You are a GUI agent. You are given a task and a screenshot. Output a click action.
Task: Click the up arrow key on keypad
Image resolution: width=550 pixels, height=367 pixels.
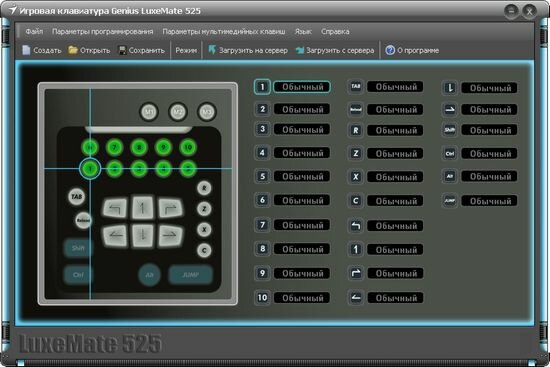click(x=142, y=207)
